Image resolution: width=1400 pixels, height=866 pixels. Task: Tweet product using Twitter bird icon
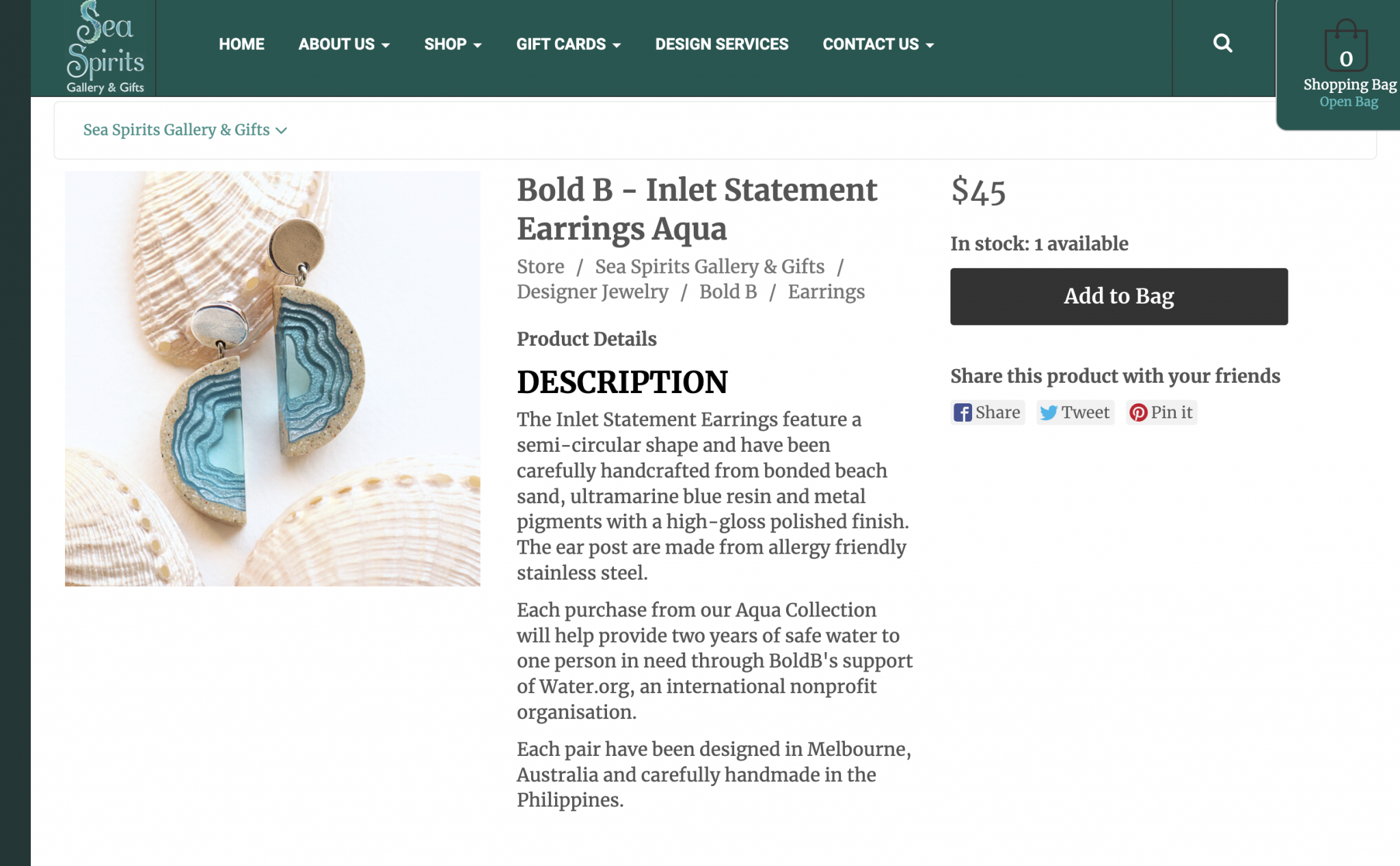[1049, 413]
